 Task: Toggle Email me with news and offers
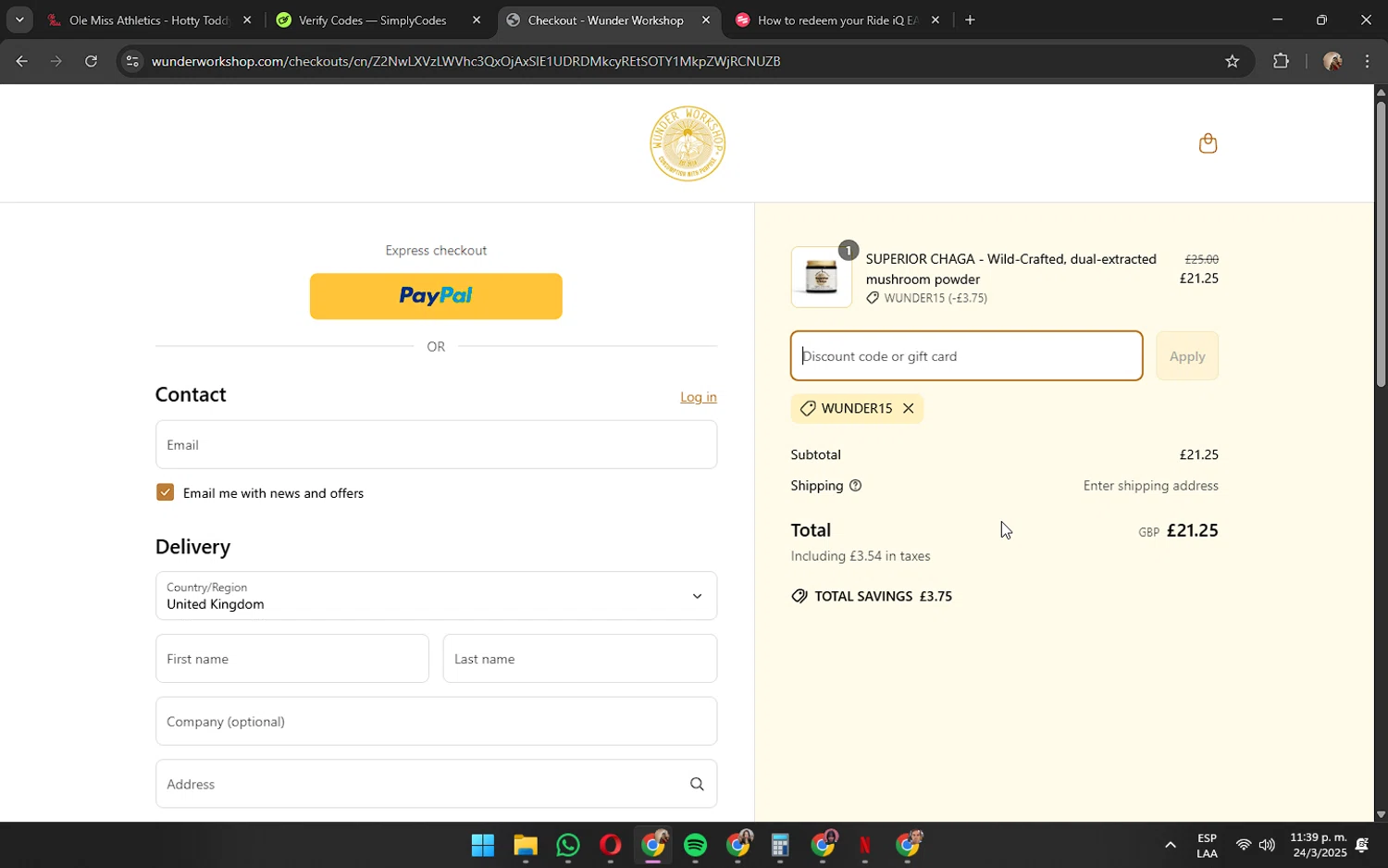165,492
